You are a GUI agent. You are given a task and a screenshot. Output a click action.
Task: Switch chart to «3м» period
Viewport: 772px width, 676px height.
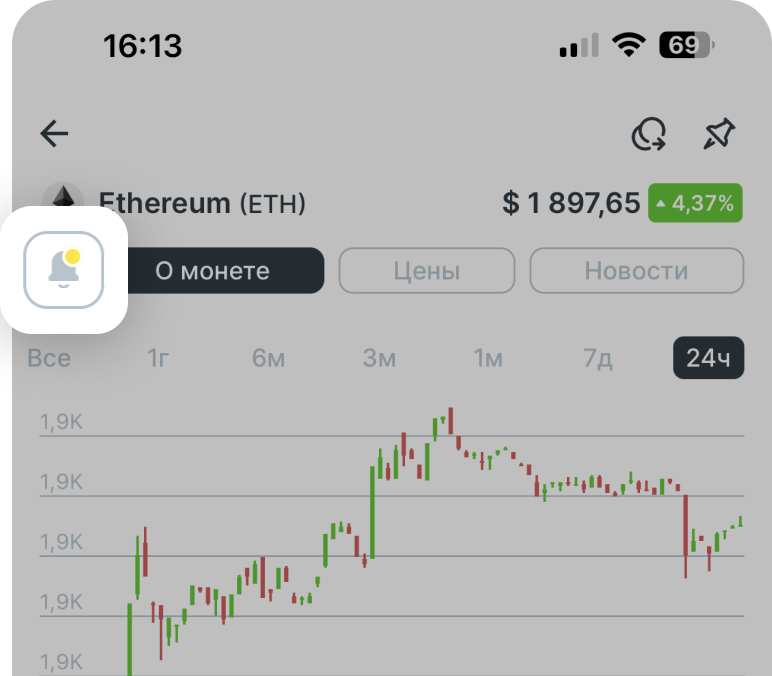[379, 358]
